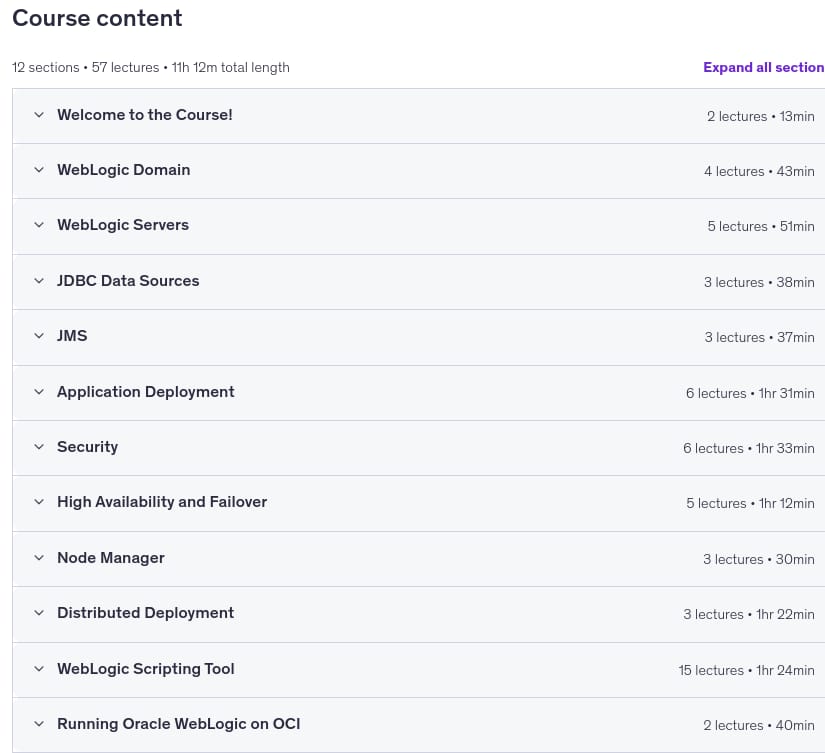Open the Distributed Deployment section title

pos(146,613)
